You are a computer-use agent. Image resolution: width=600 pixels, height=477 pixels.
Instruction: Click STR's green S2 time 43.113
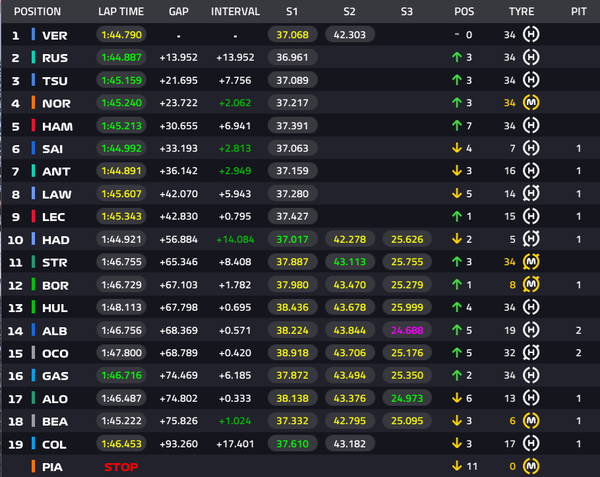[x=350, y=262]
